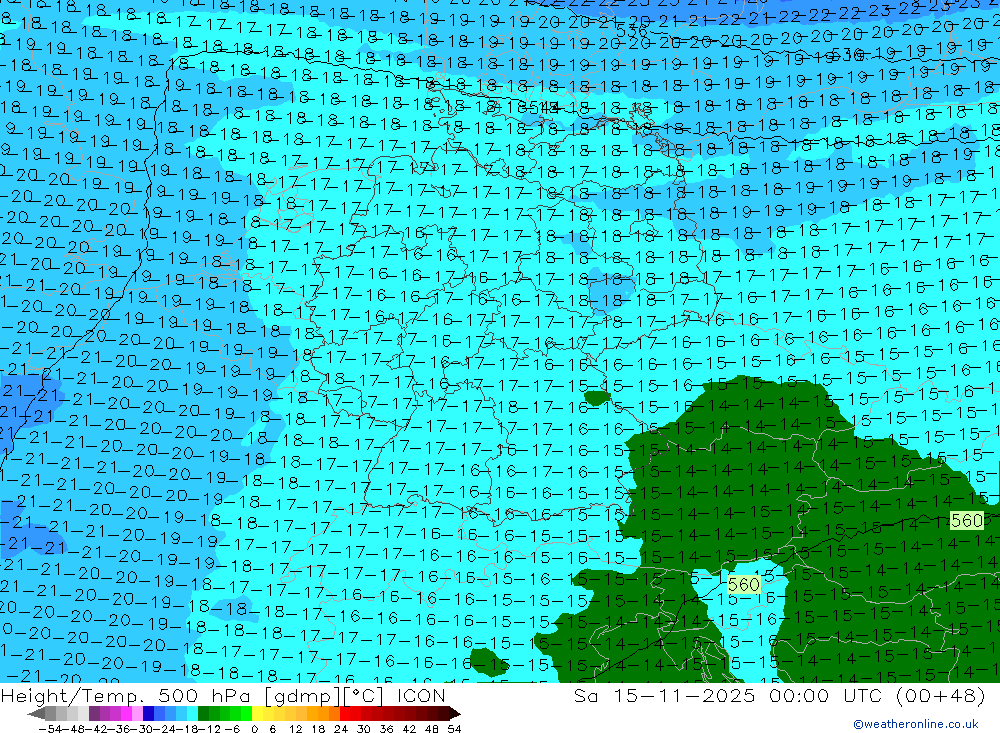Click the bright red segment of the color scale
Image resolution: width=1000 pixels, height=733 pixels.
(x=345, y=714)
